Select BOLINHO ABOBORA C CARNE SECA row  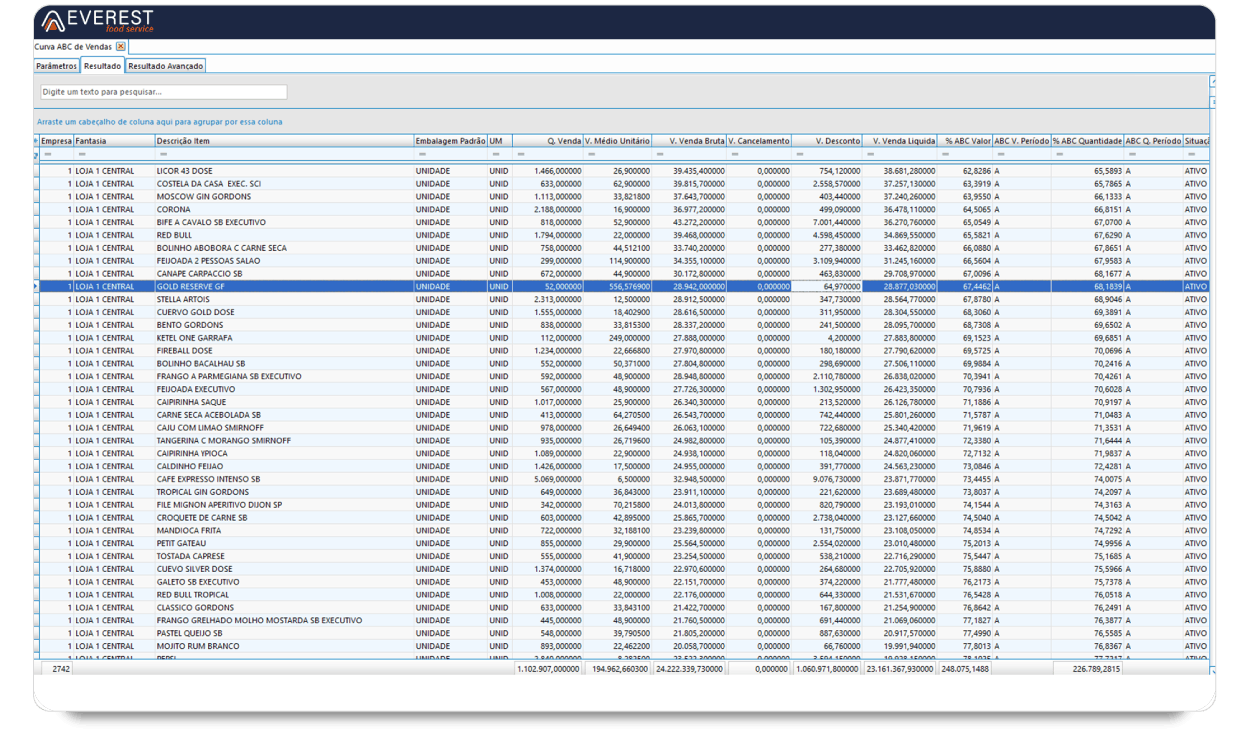(624, 248)
